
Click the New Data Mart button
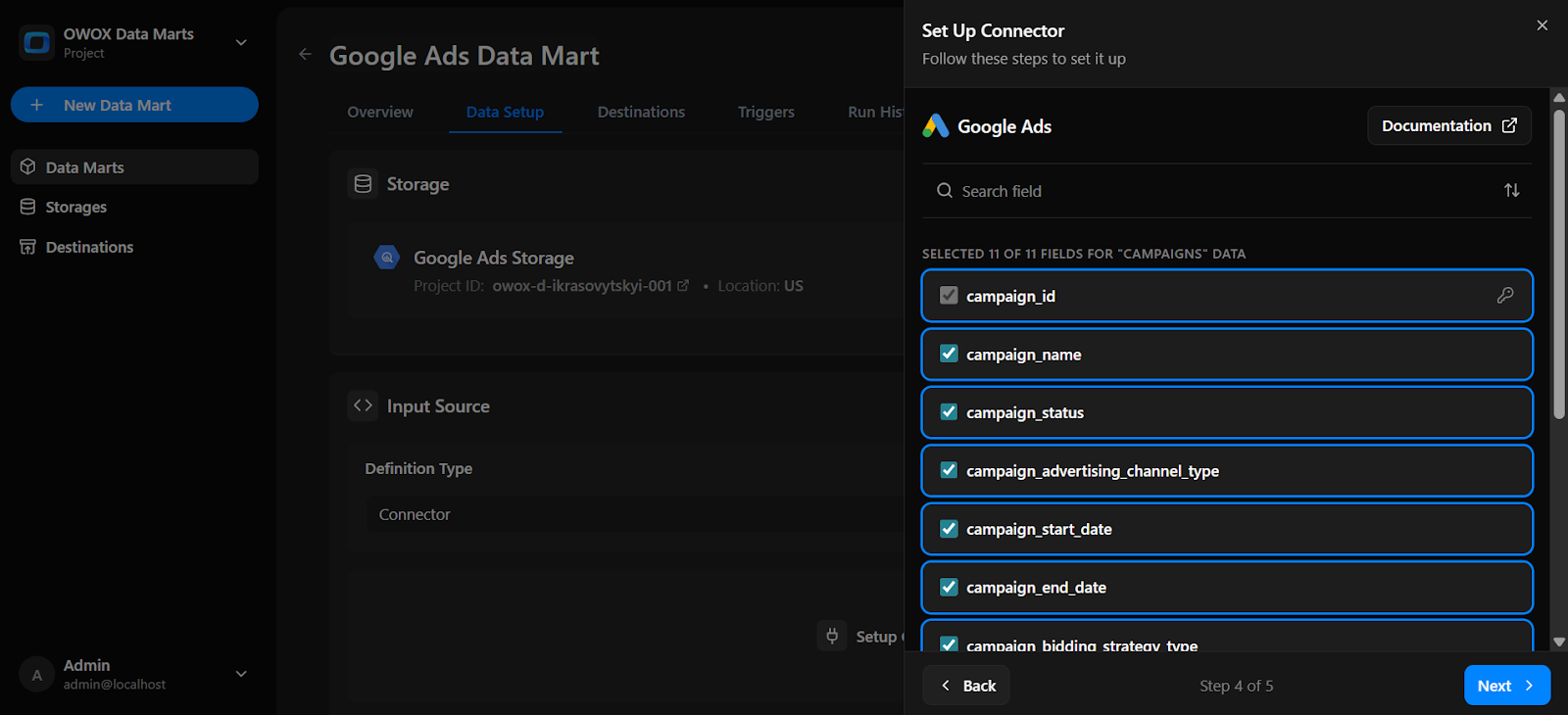click(x=134, y=105)
